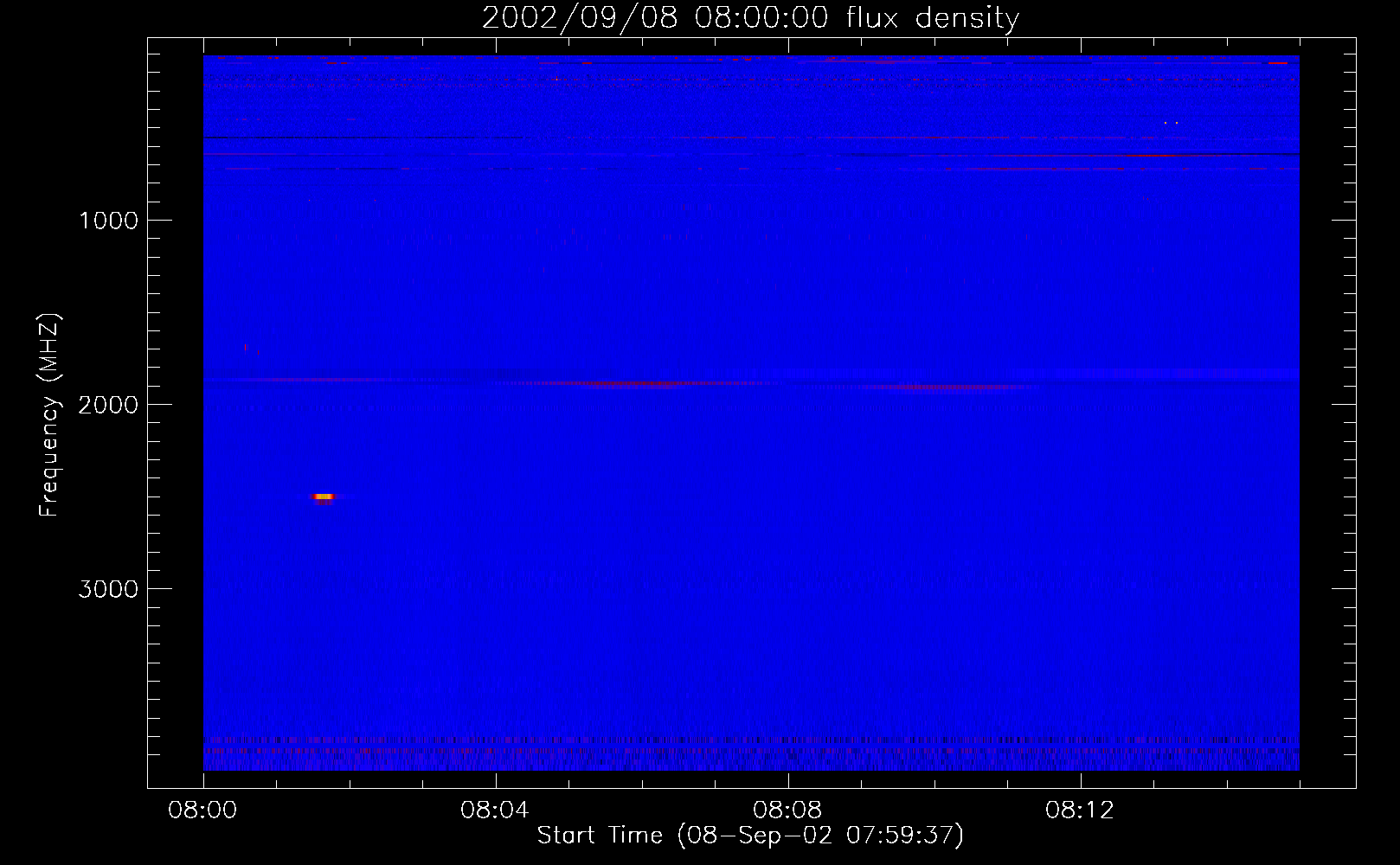The height and width of the screenshot is (865, 1400).
Task: Click the 08:04 time axis label
Action: pyautogui.click(x=495, y=811)
